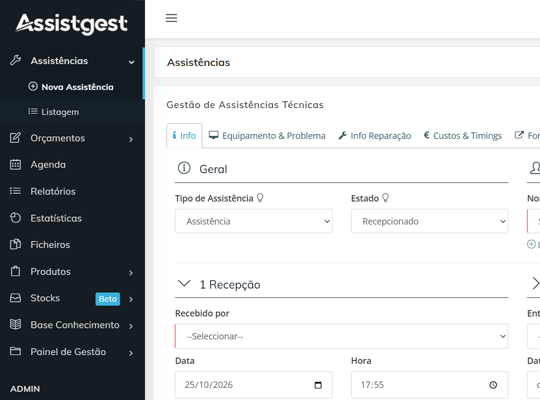This screenshot has width=540, height=400.
Task: Click the Assistgest logo
Action: 72,24
